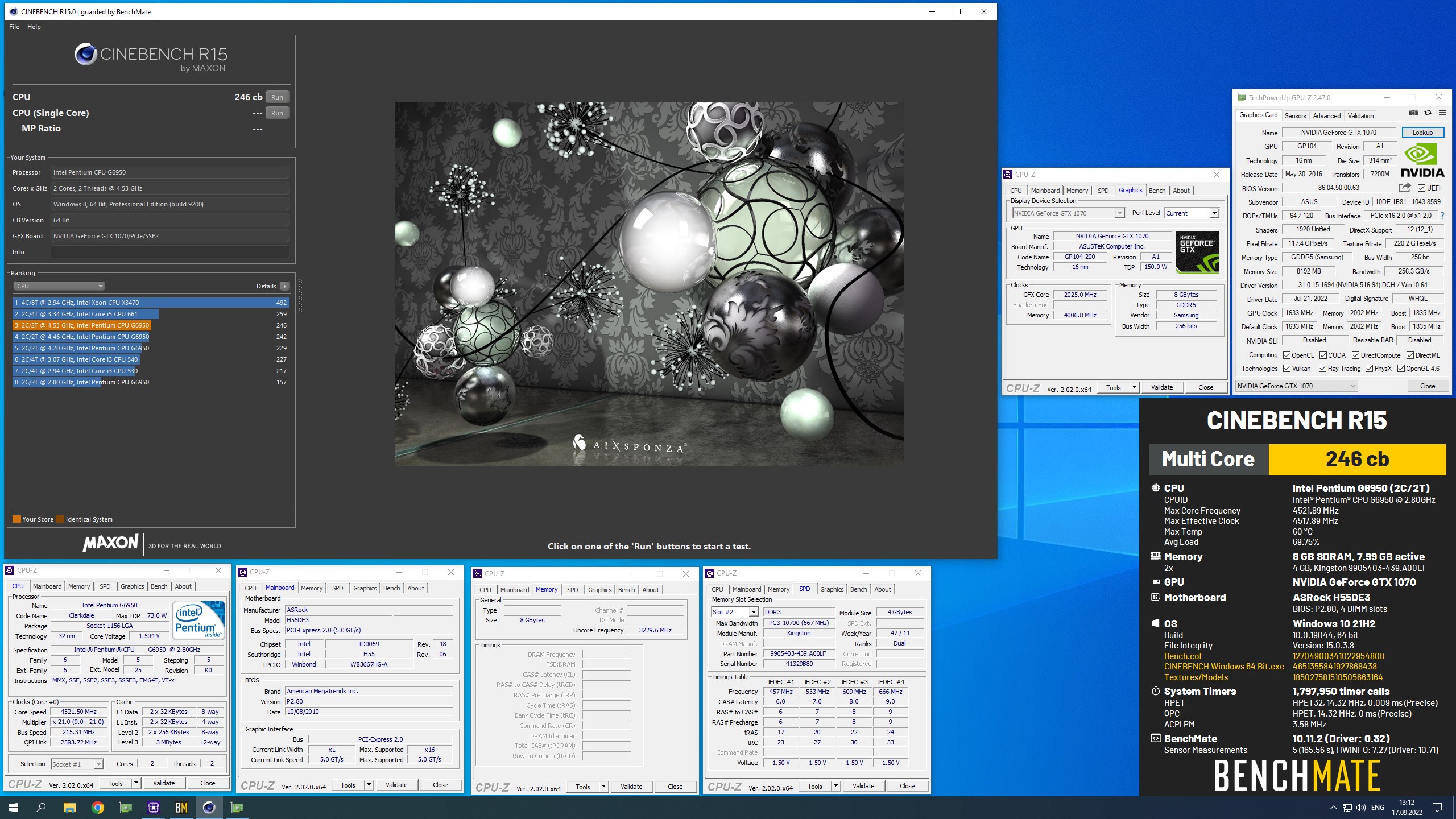
Task: Switch to Cinebench taskbar icon
Action: click(x=209, y=807)
